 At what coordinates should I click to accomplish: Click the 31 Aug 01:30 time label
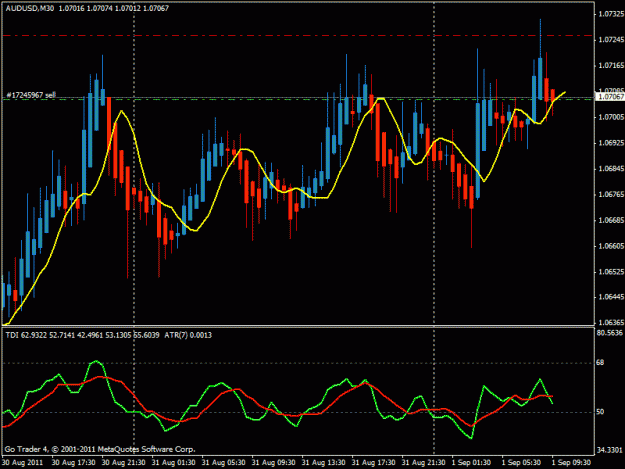[x=173, y=463]
